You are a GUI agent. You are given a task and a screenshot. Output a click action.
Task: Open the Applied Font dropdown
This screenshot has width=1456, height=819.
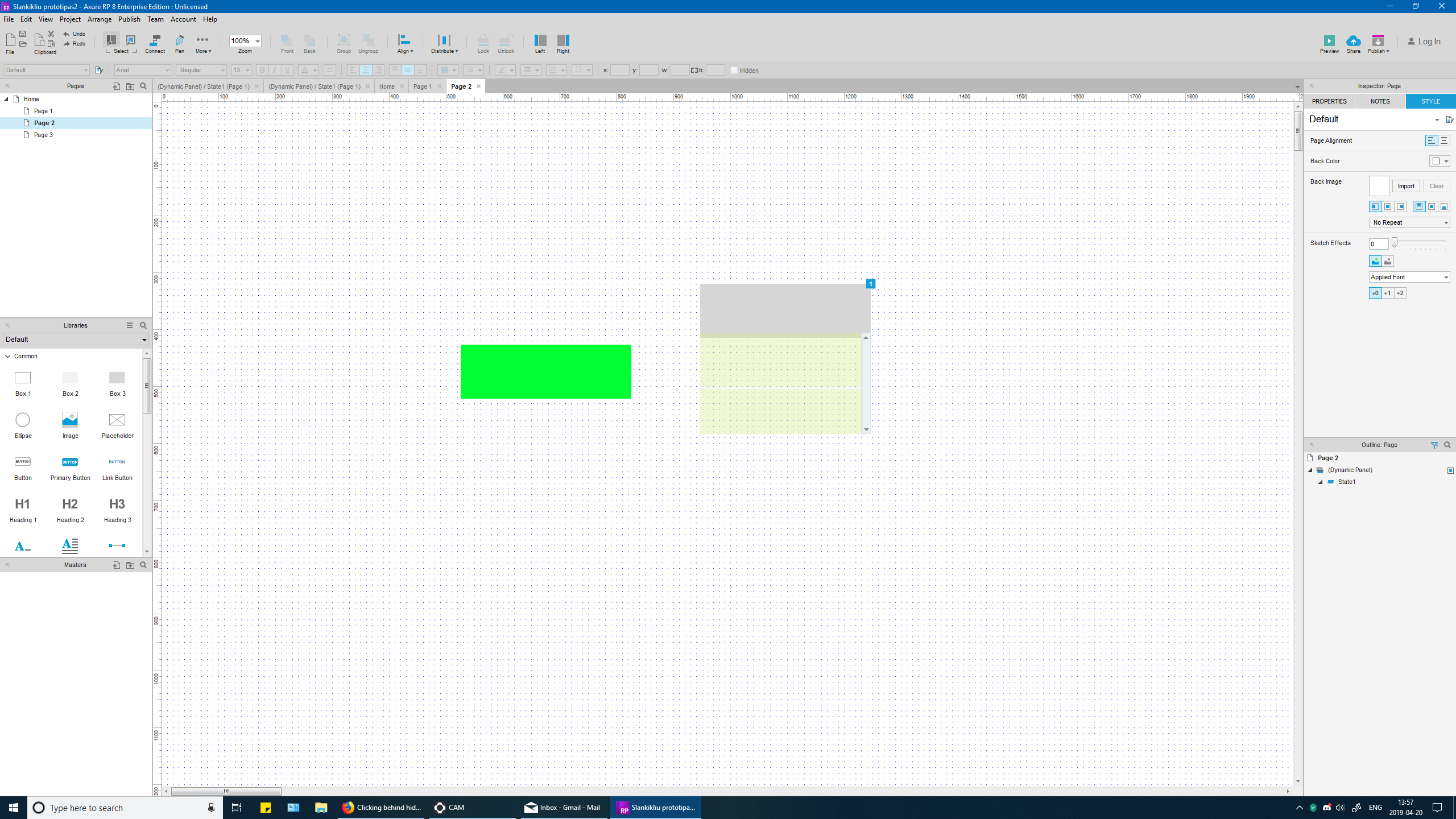point(1409,277)
